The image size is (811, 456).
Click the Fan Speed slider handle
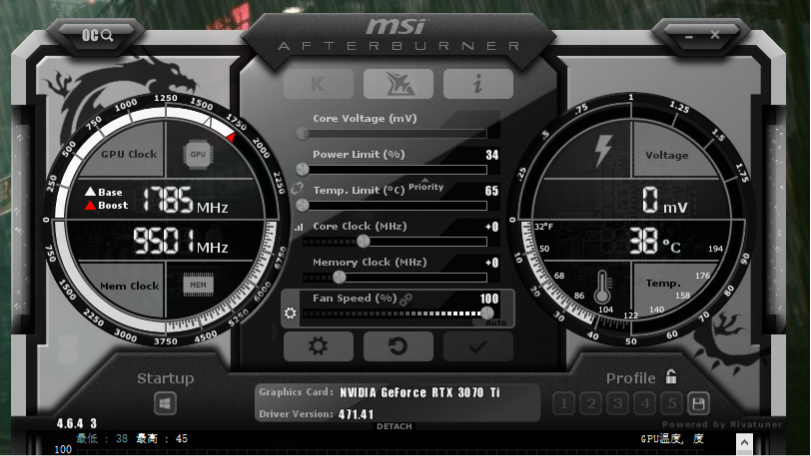coord(487,313)
